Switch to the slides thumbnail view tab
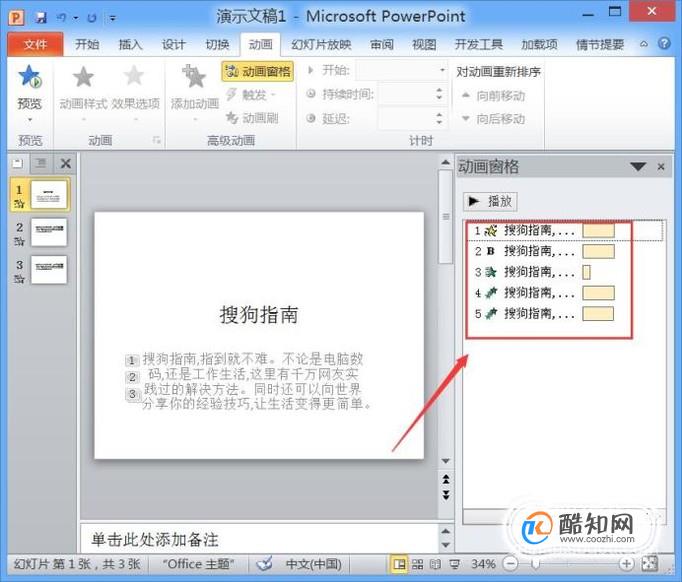682x582 pixels. [18, 164]
